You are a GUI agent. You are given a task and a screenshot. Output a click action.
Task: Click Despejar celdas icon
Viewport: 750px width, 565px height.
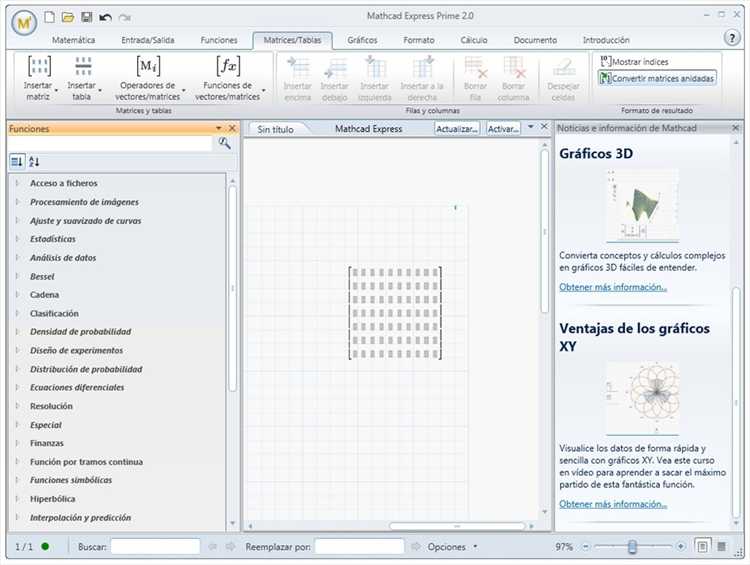point(563,67)
